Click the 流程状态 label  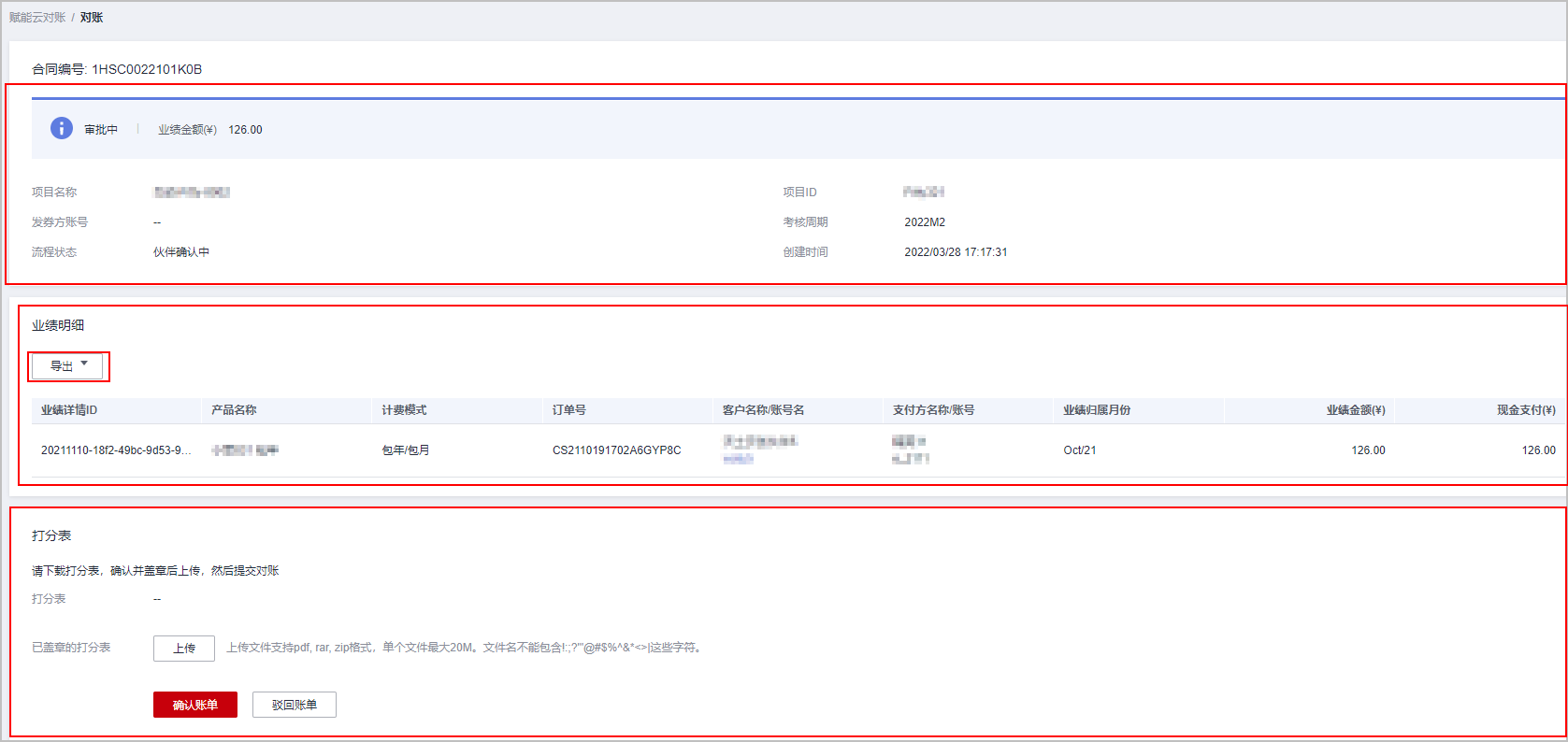click(x=54, y=252)
